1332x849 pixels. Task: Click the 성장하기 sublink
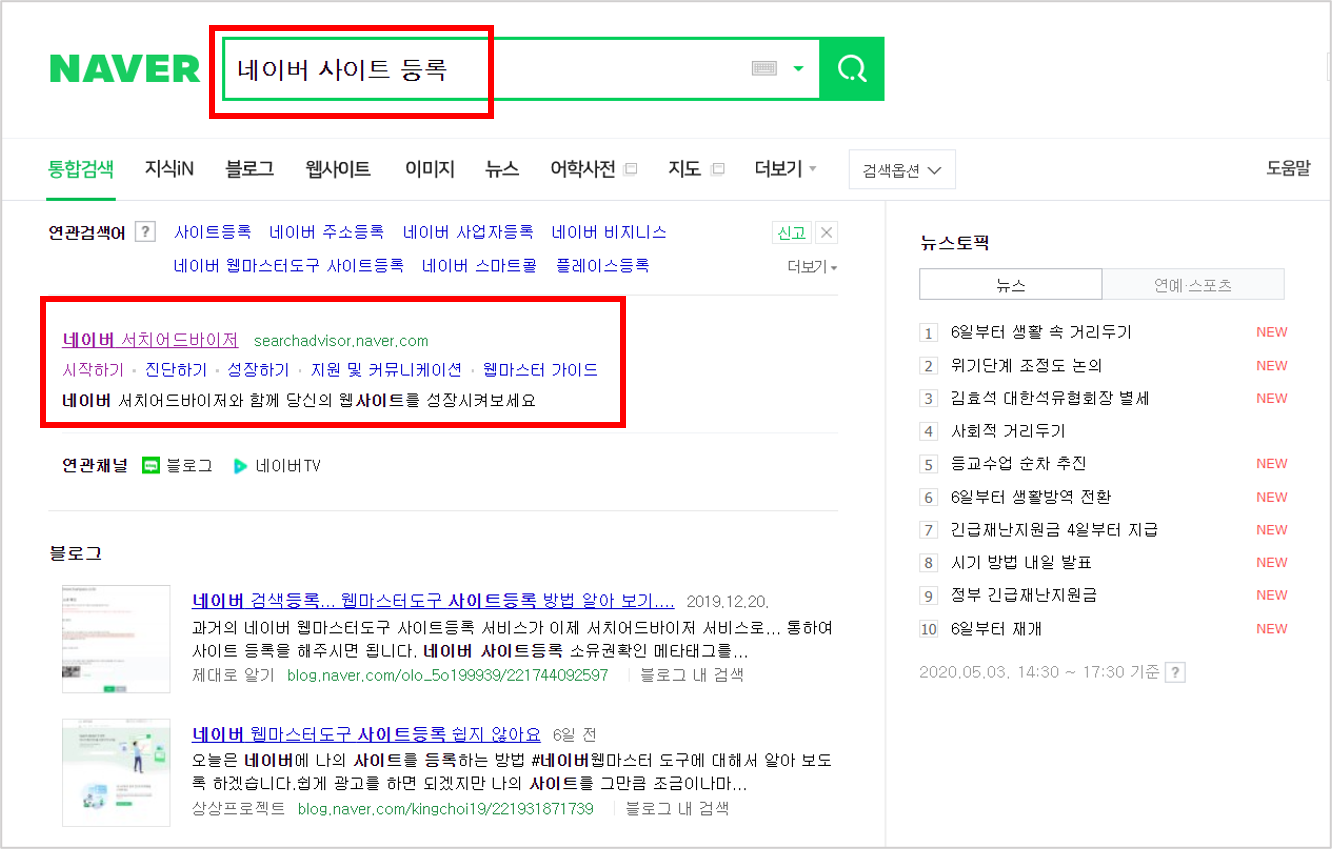(258, 370)
